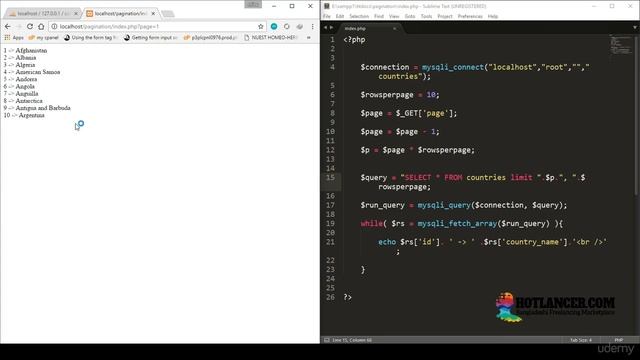
Task: Click the while keyword on line 19
Action: [x=371, y=224]
